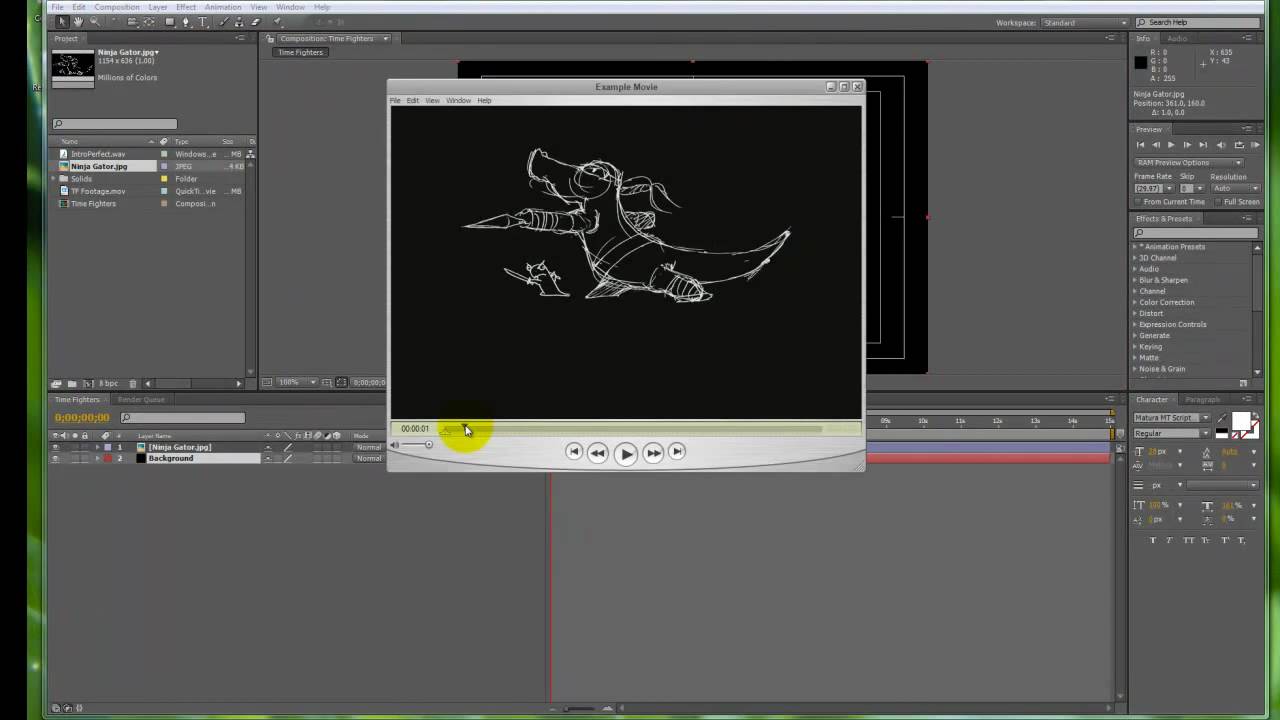Select the Clone Stamp tool

[x=239, y=21]
